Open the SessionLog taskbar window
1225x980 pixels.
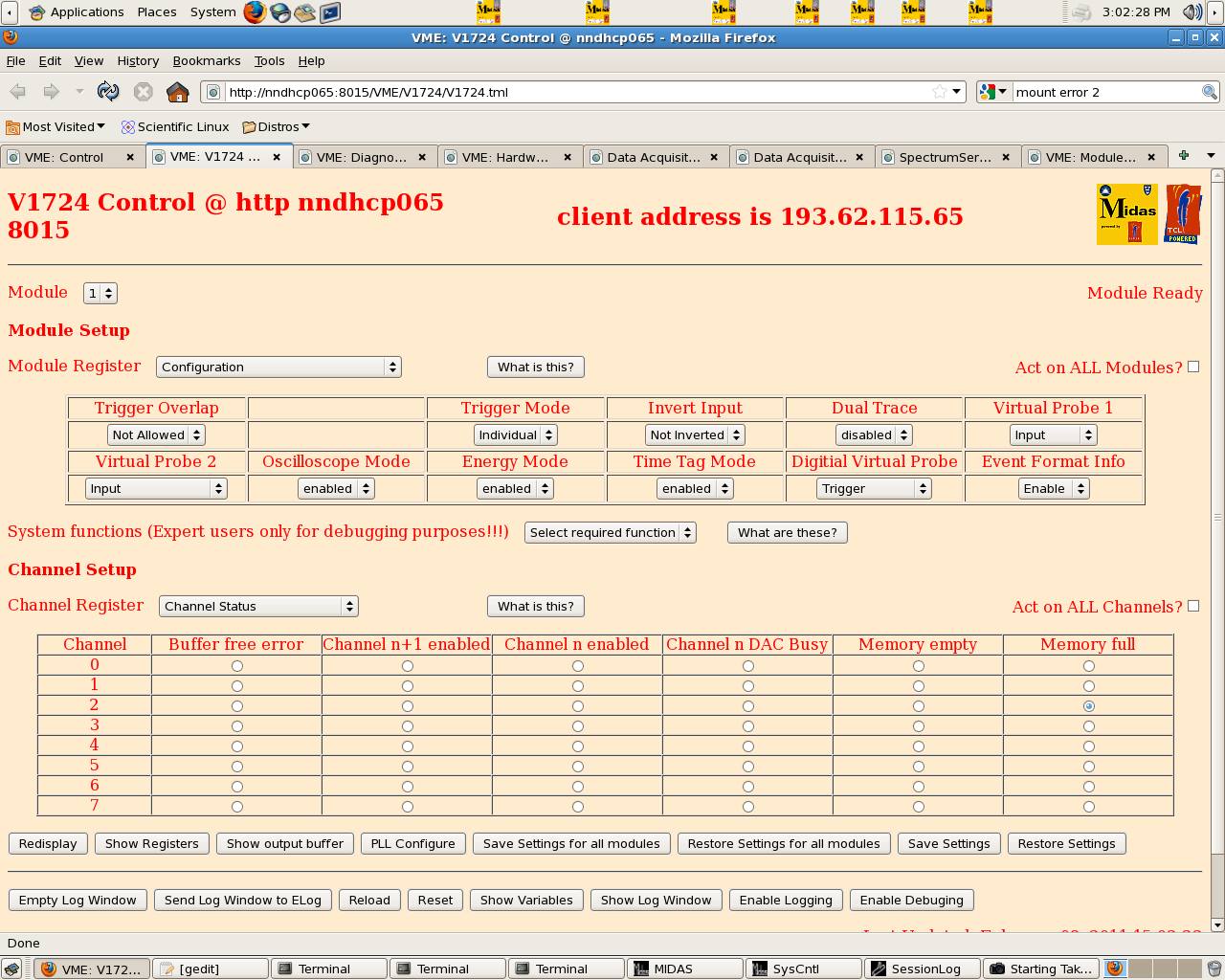(923, 969)
